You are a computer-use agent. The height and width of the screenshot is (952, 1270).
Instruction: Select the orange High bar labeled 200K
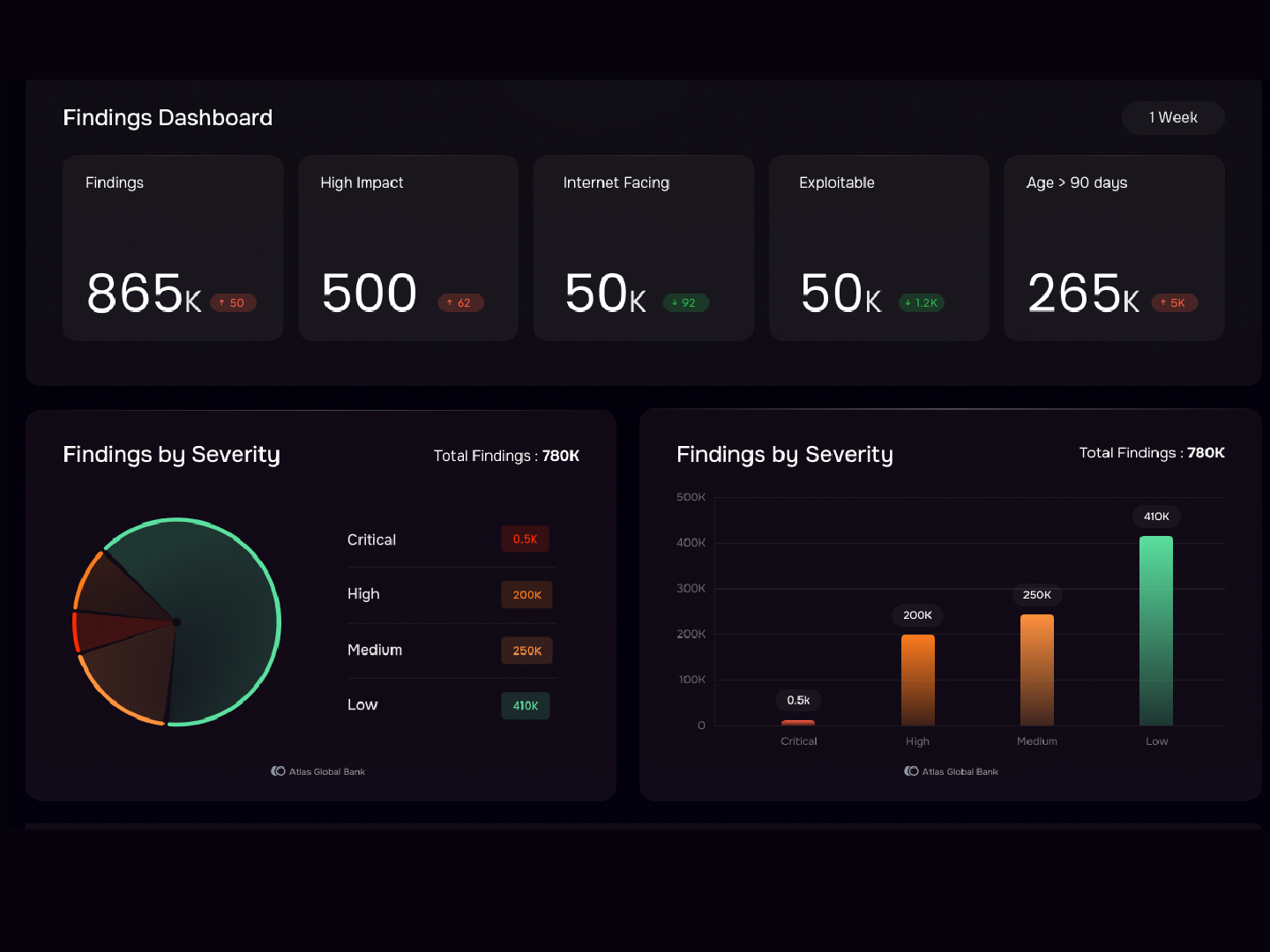pos(917,680)
